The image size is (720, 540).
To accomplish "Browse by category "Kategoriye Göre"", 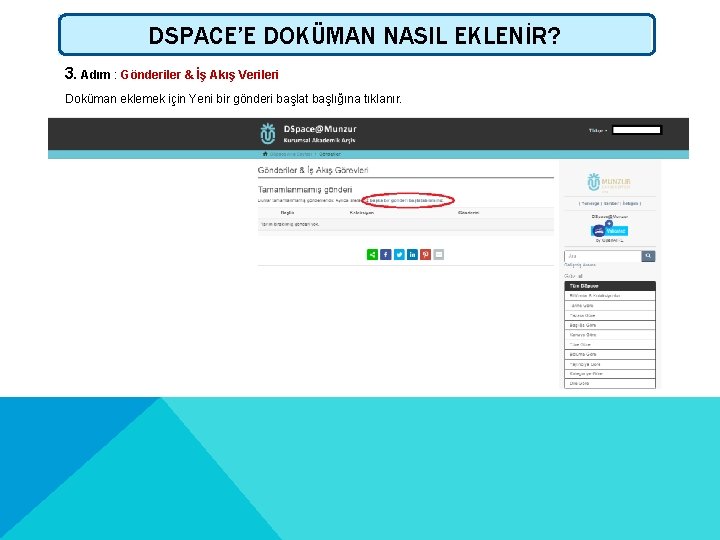I will (x=610, y=374).
